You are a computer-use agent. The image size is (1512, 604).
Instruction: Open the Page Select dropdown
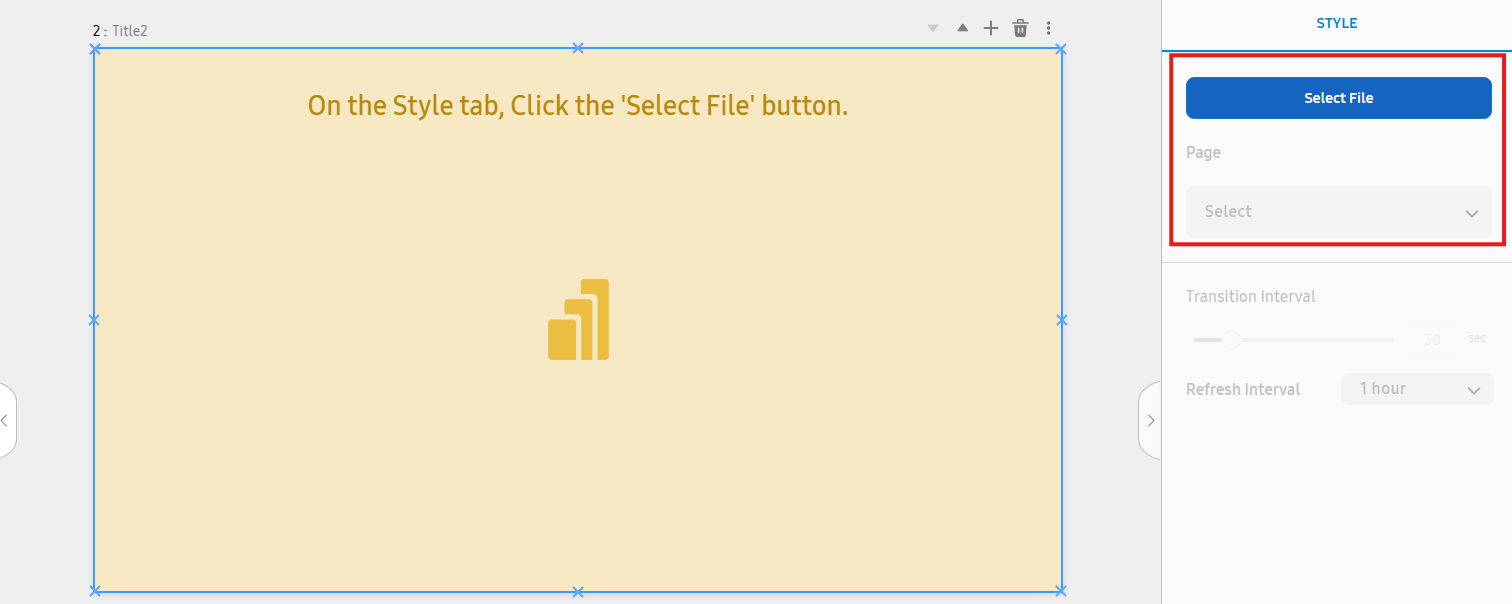(1338, 212)
